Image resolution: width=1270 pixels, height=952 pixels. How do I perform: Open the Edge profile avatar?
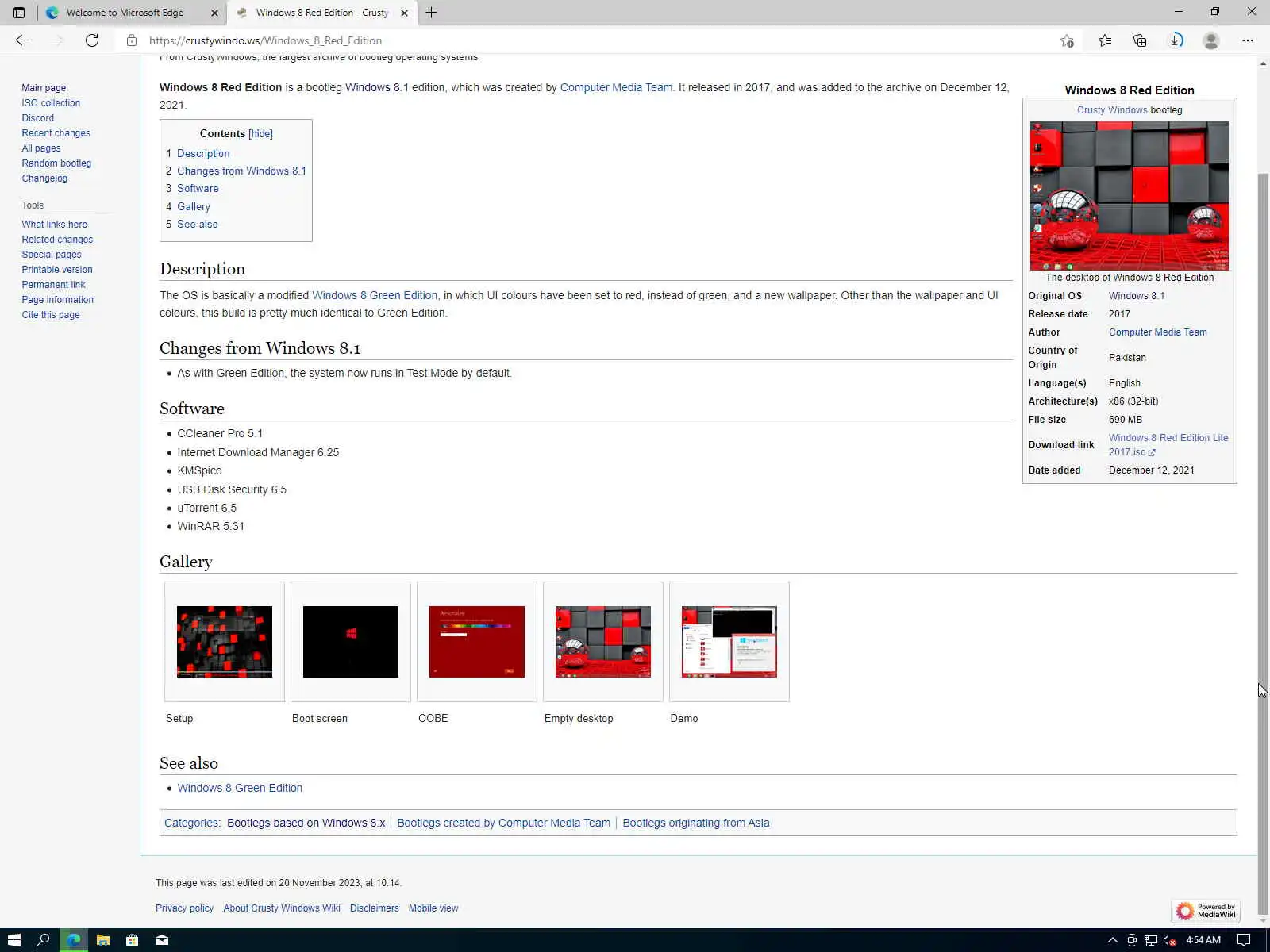(1210, 40)
